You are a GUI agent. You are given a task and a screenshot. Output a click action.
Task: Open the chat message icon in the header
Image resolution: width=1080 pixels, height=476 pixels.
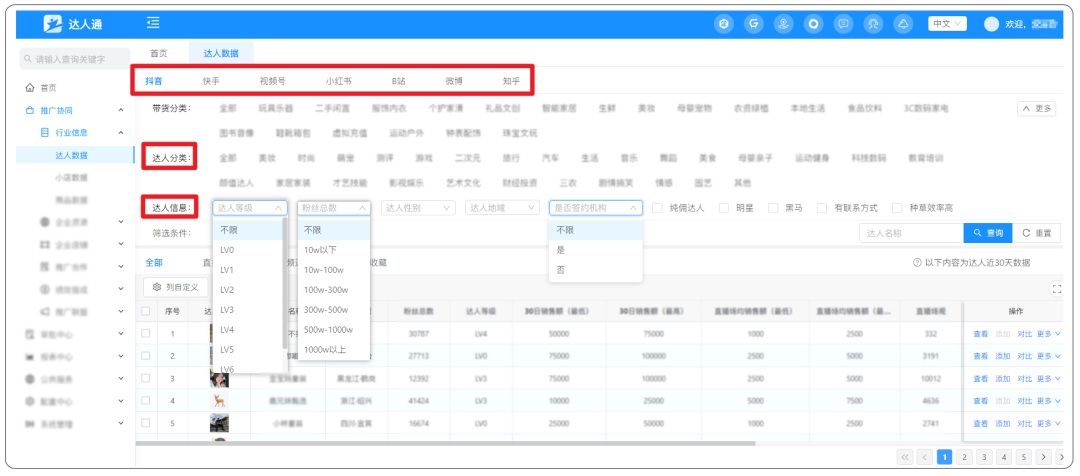pos(843,24)
